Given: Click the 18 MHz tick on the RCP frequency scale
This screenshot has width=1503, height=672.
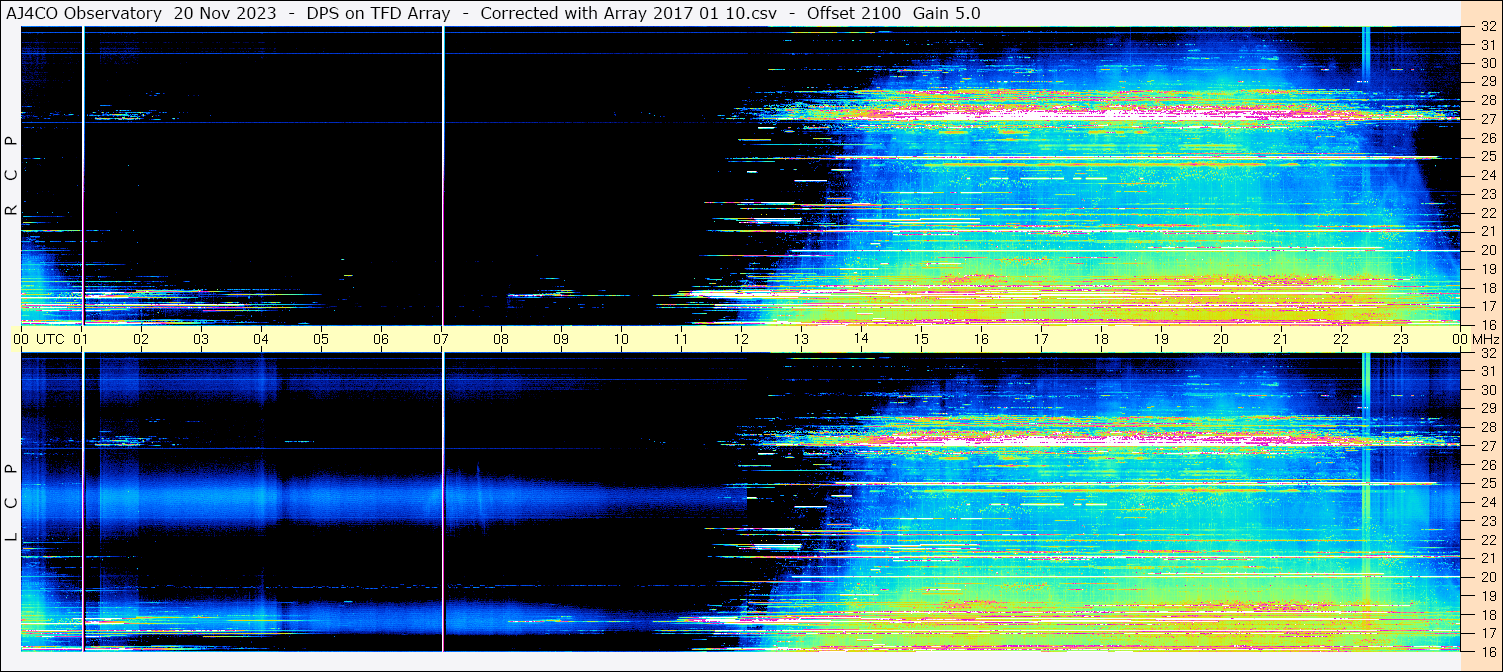Looking at the screenshot, I should pos(1488,287).
